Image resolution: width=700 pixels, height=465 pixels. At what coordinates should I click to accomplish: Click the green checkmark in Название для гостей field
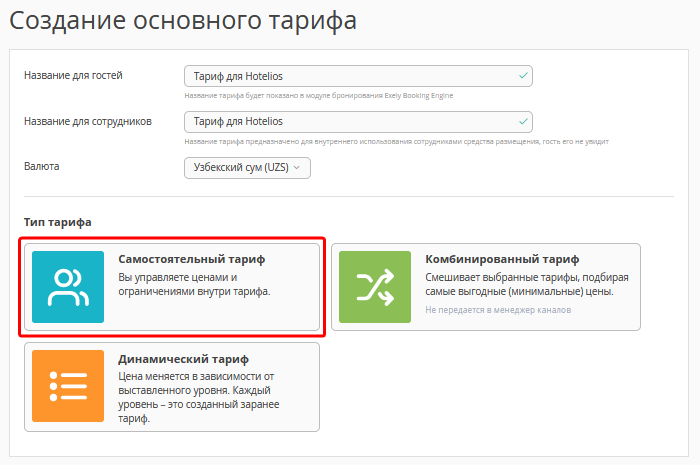pos(523,76)
